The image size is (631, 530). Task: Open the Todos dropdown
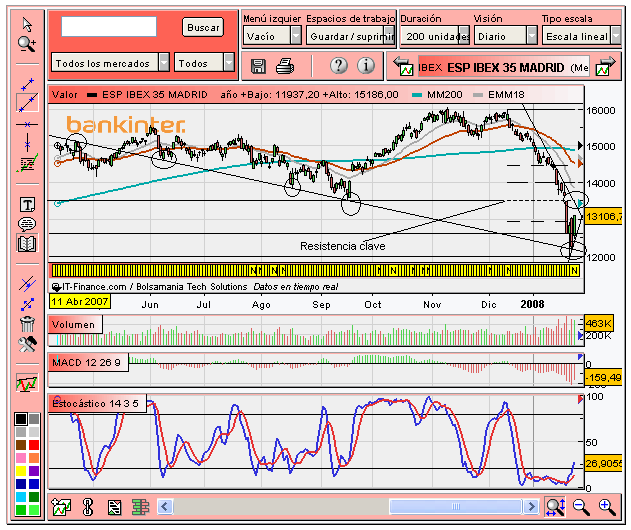click(x=204, y=63)
